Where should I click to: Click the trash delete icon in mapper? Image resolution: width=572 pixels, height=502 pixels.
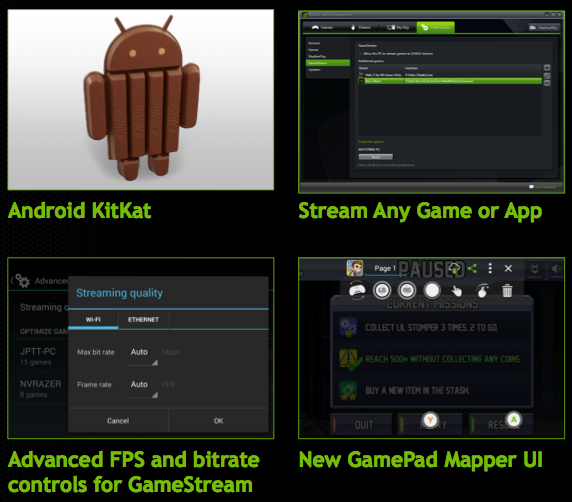507,291
